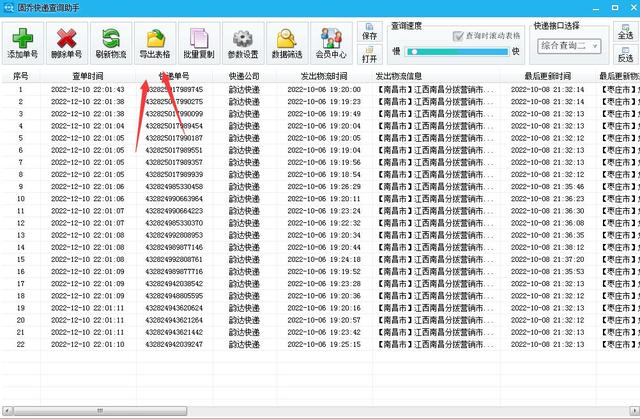This screenshot has height=419, width=640.
Task: Click update time 2022-10-08 21:35:46
Action: (x=548, y=186)
